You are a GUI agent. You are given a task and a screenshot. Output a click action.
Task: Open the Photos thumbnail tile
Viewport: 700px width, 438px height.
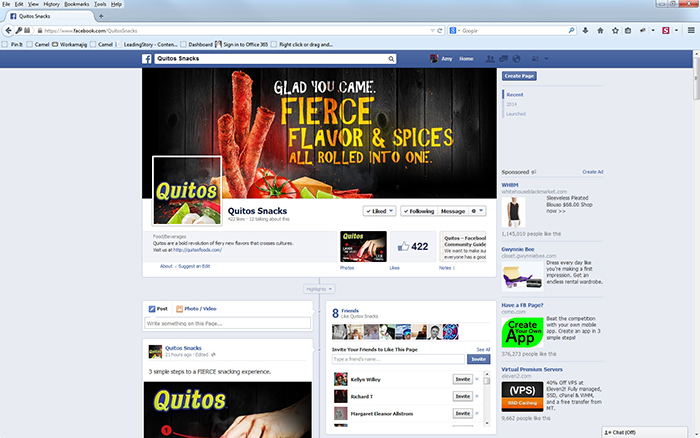(363, 246)
